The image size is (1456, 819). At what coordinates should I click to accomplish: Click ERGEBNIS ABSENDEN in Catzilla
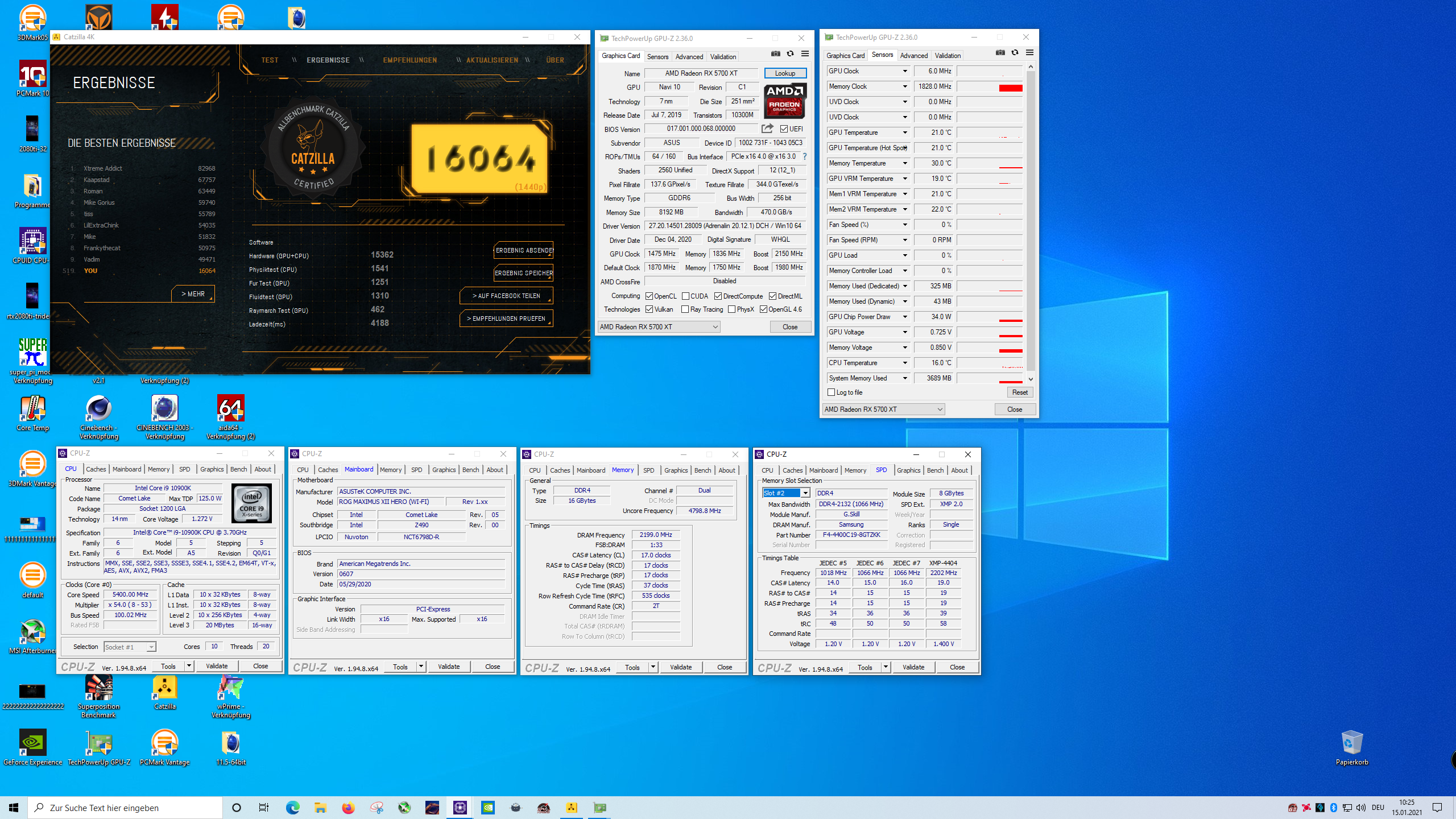[x=523, y=250]
